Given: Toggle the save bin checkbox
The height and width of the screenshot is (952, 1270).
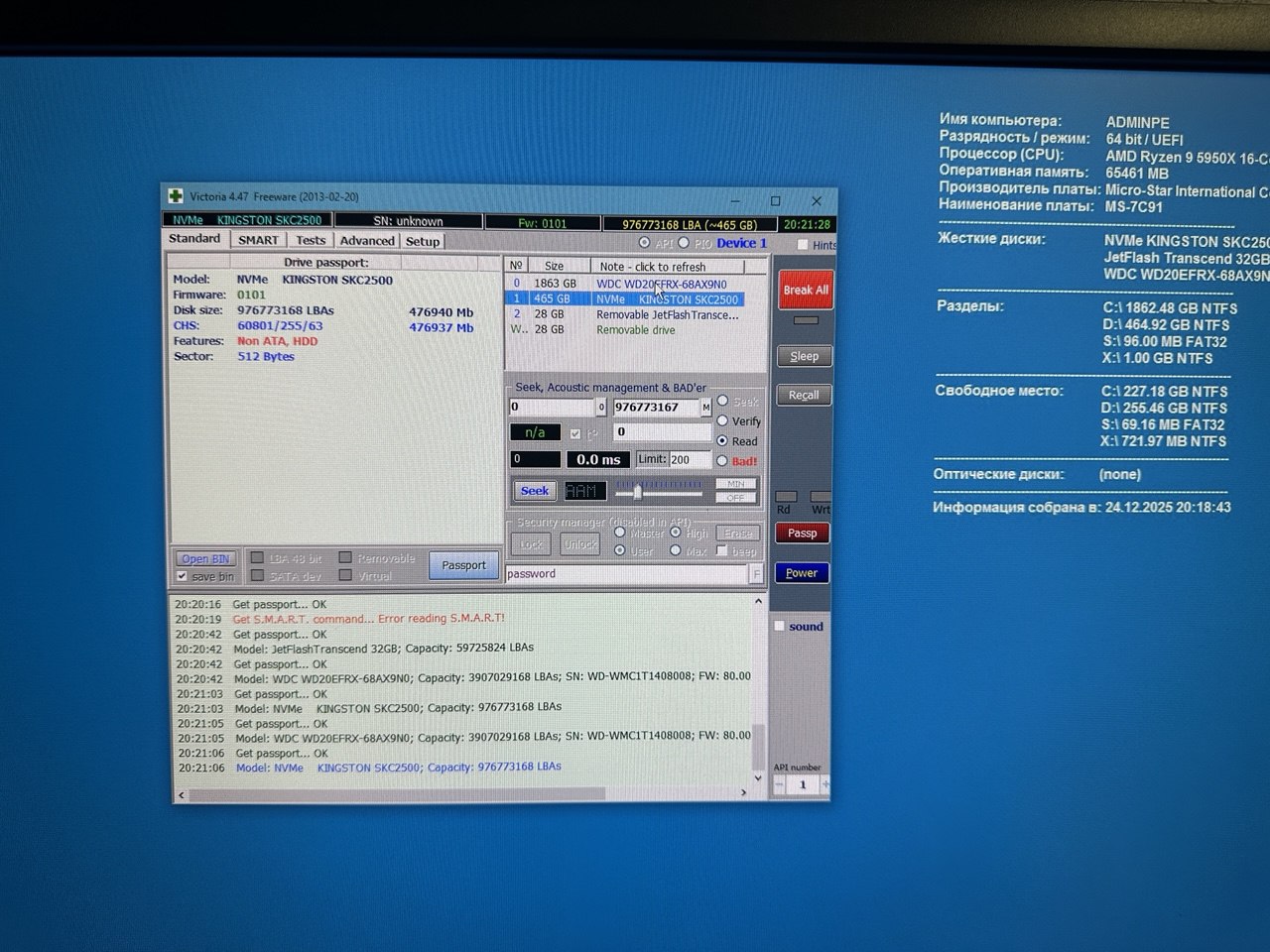Looking at the screenshot, I should 182,576.
